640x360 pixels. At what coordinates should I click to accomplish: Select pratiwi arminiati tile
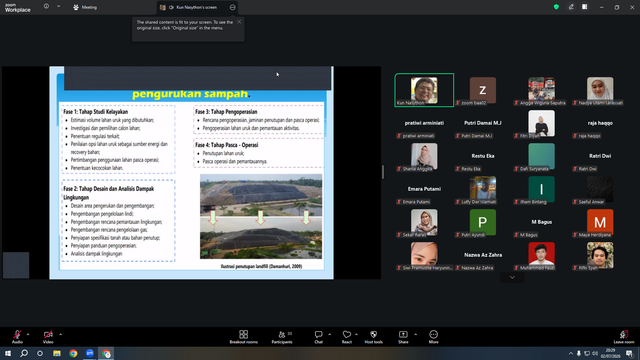click(x=424, y=123)
